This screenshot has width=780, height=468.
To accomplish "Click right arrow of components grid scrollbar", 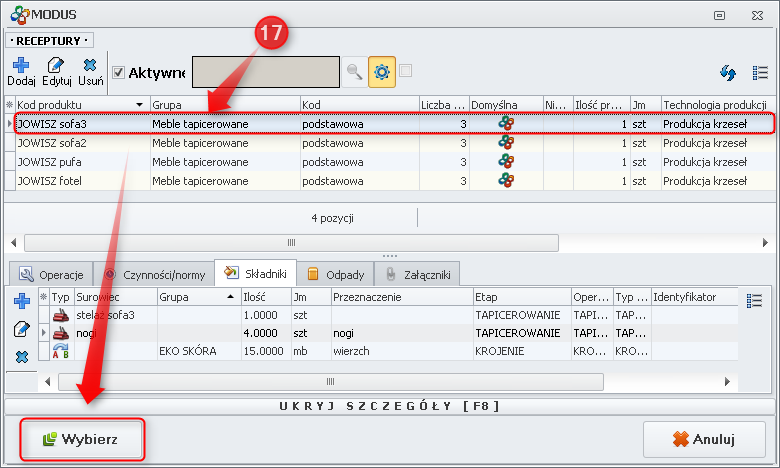I will click(727, 381).
